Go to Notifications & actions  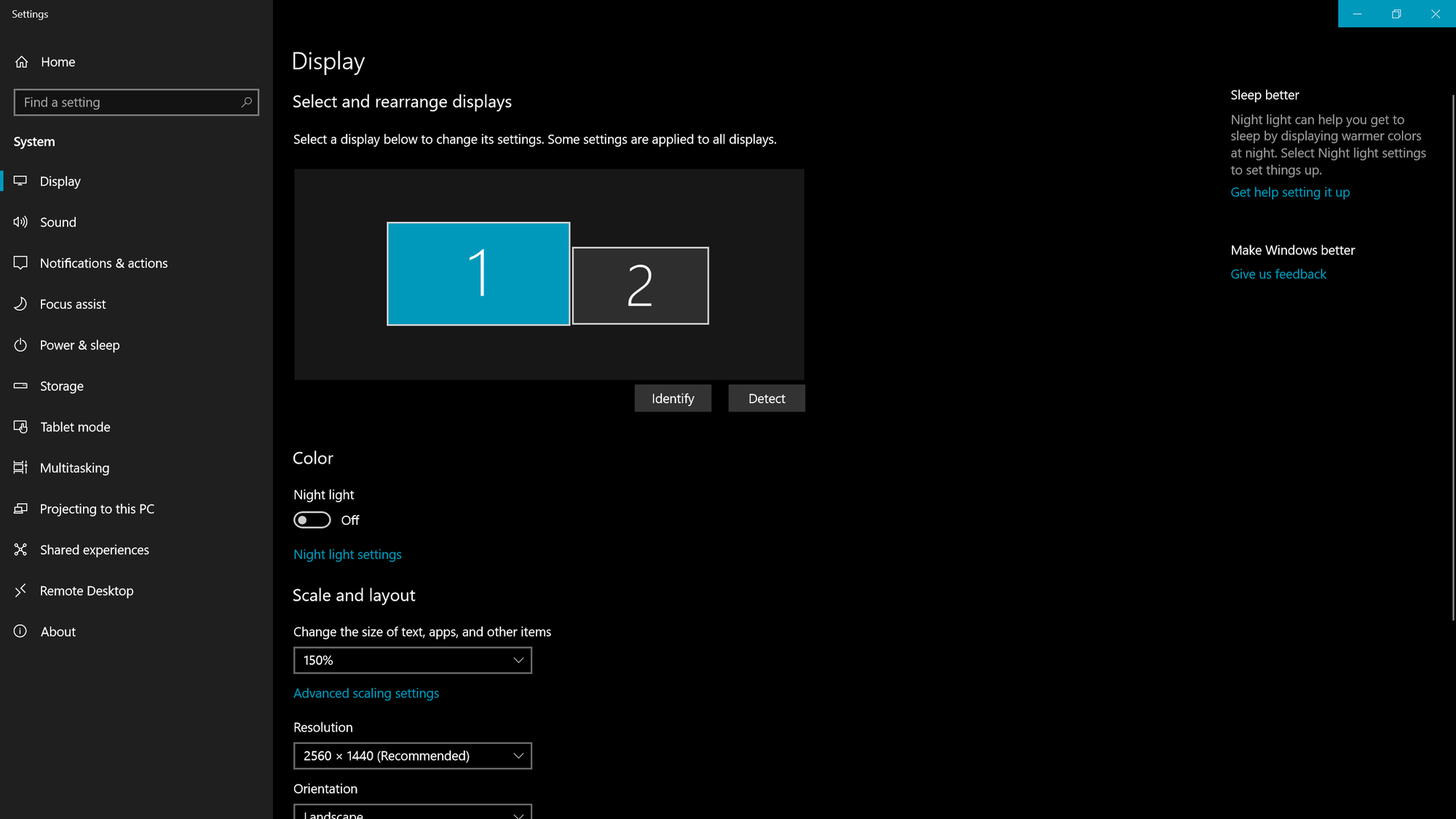point(136,263)
